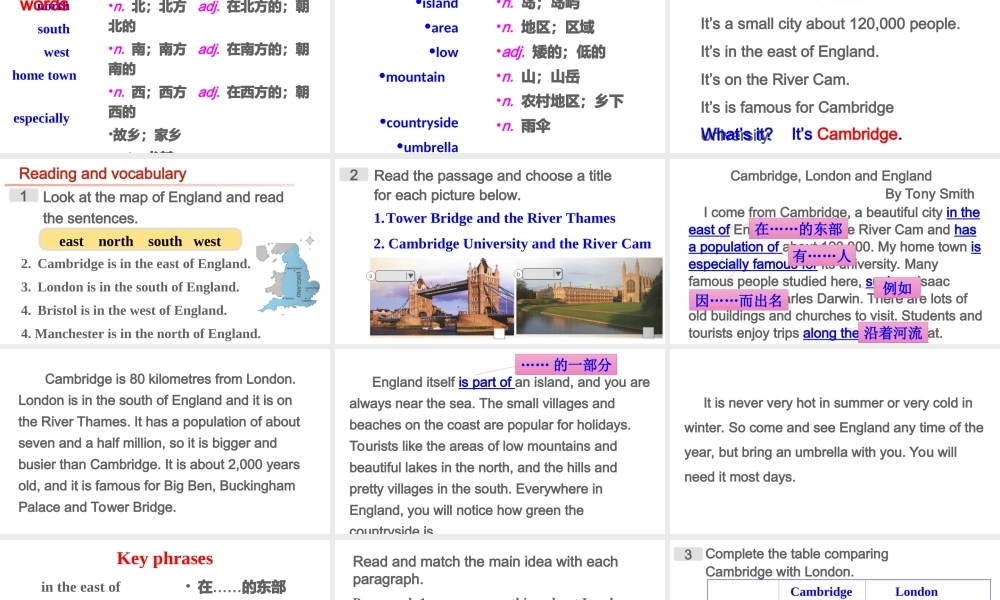
Task: Open dropdown 'a' on Tower Bridge picture
Action: [394, 275]
